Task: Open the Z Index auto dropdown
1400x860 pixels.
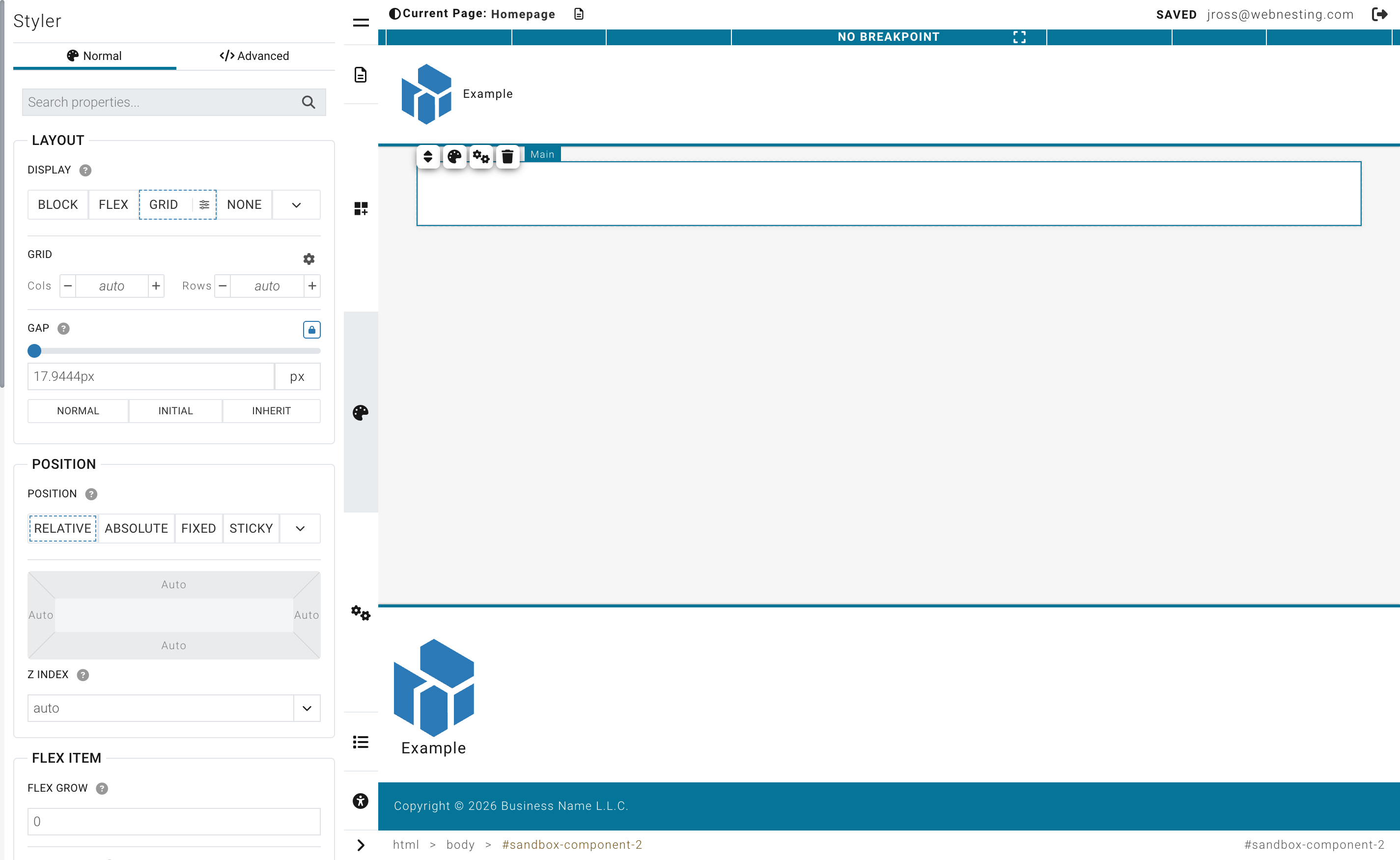Action: point(307,708)
